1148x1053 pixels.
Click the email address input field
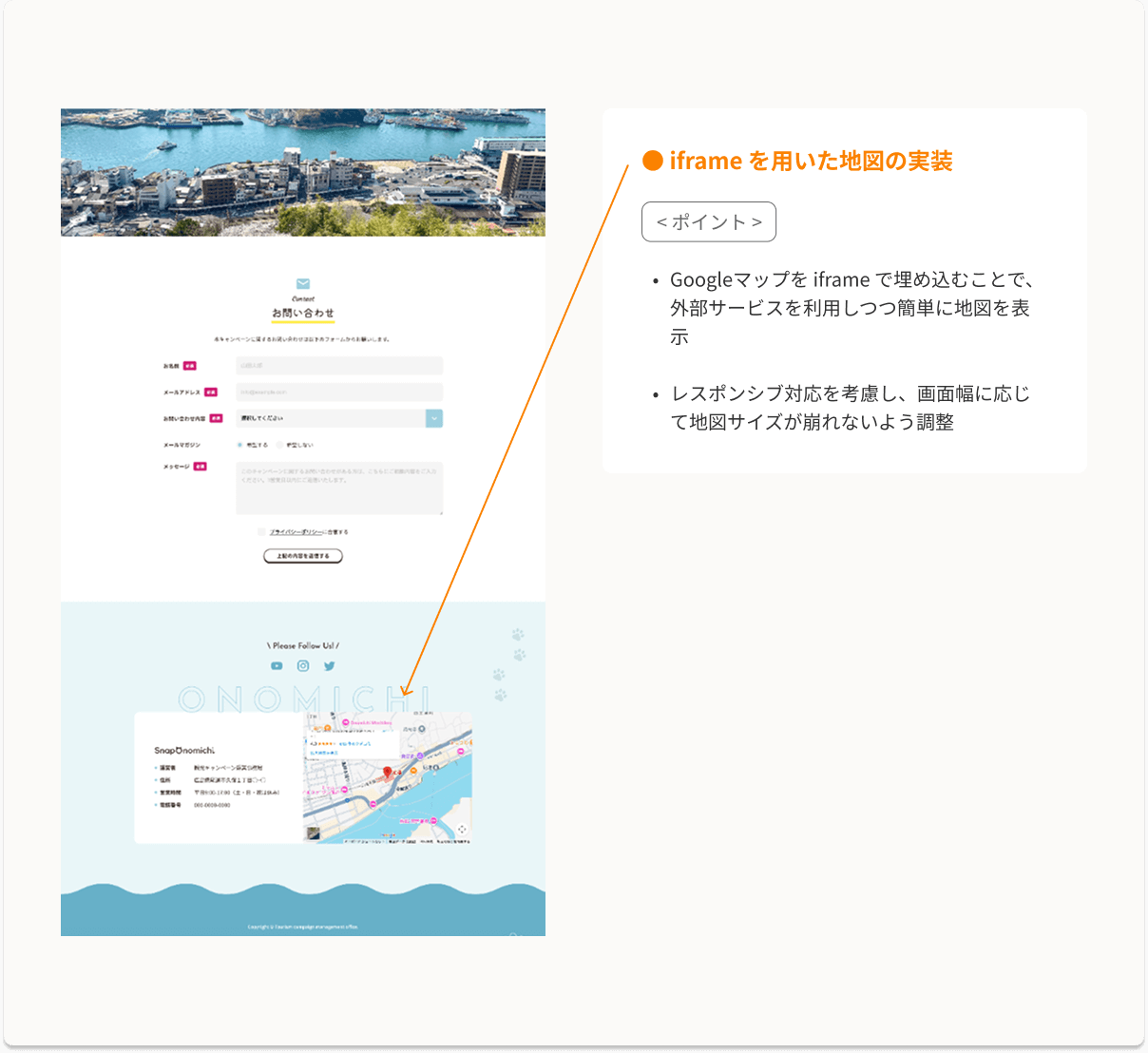pyautogui.click(x=339, y=392)
